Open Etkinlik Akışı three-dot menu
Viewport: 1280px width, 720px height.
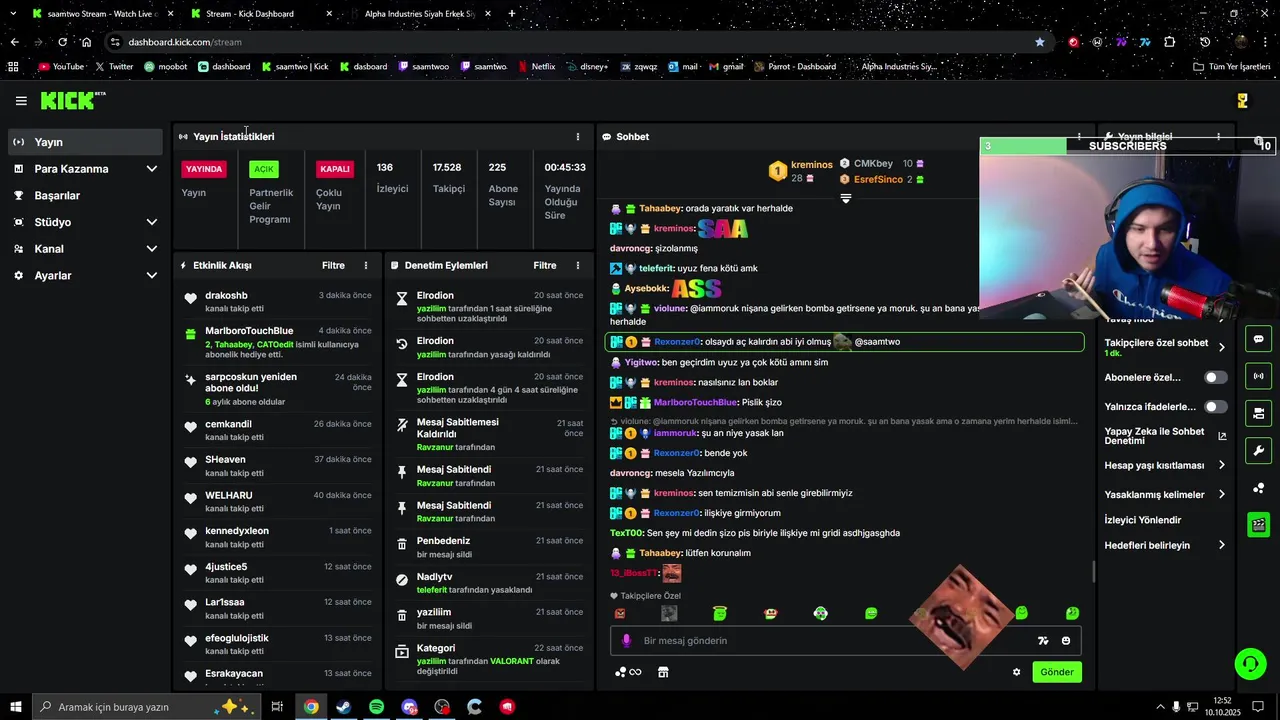(366, 266)
